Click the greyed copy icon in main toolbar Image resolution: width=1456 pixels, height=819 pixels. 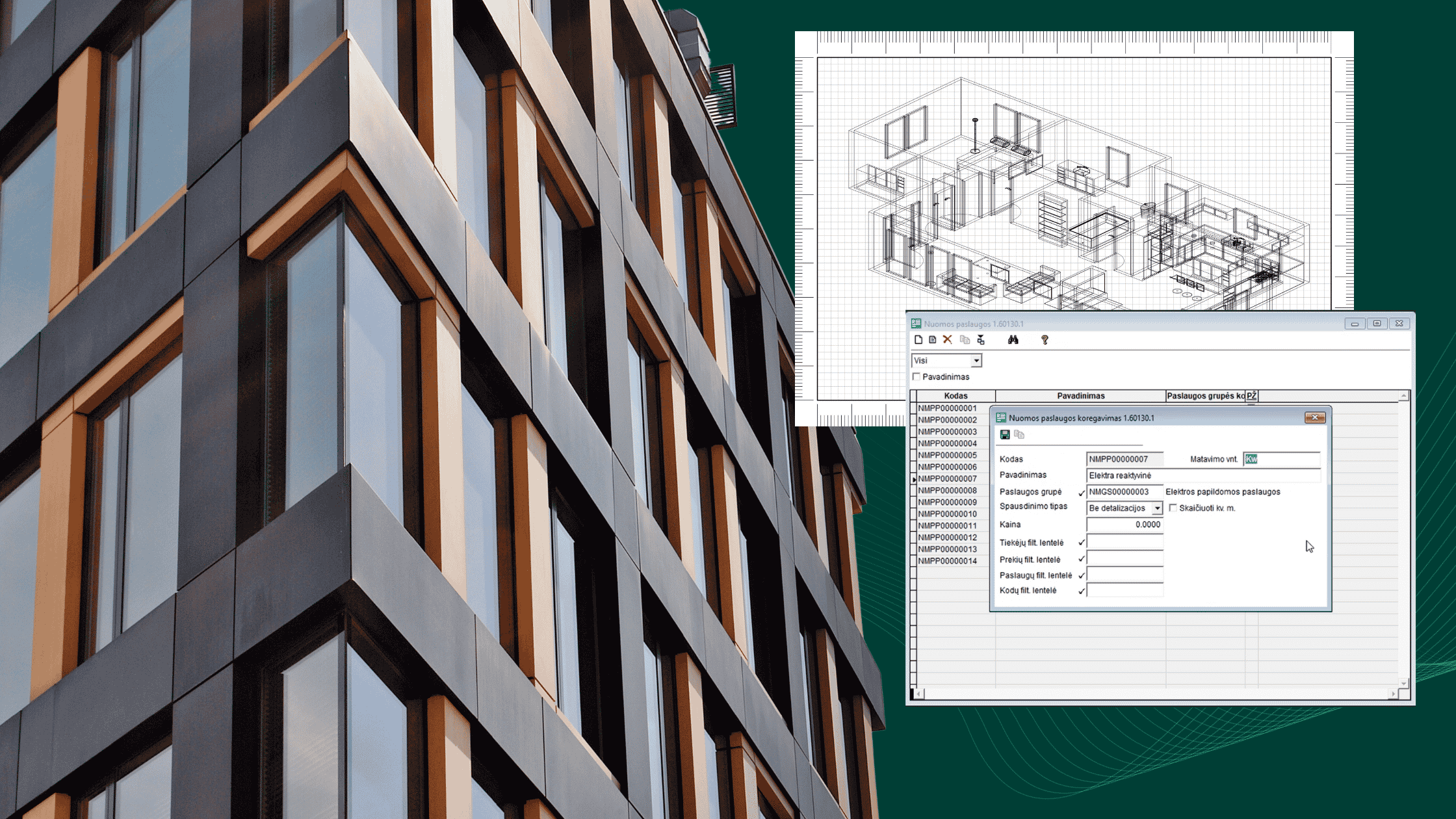point(965,340)
